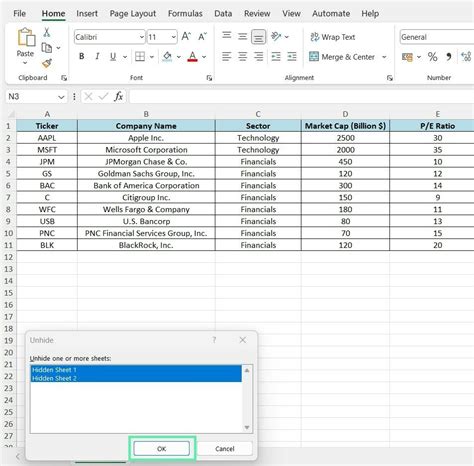The width and height of the screenshot is (474, 466).
Task: Click Insert Function fx icon
Action: [118, 97]
